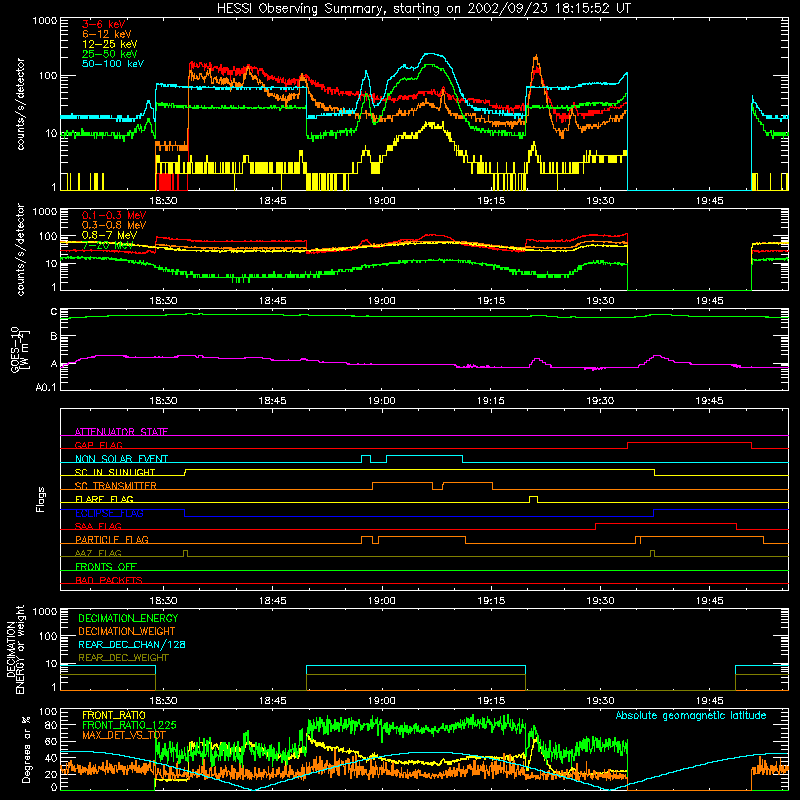Viewport: 800px width, 800px height.
Task: Click the A47_FLAG label
Action: 98,553
